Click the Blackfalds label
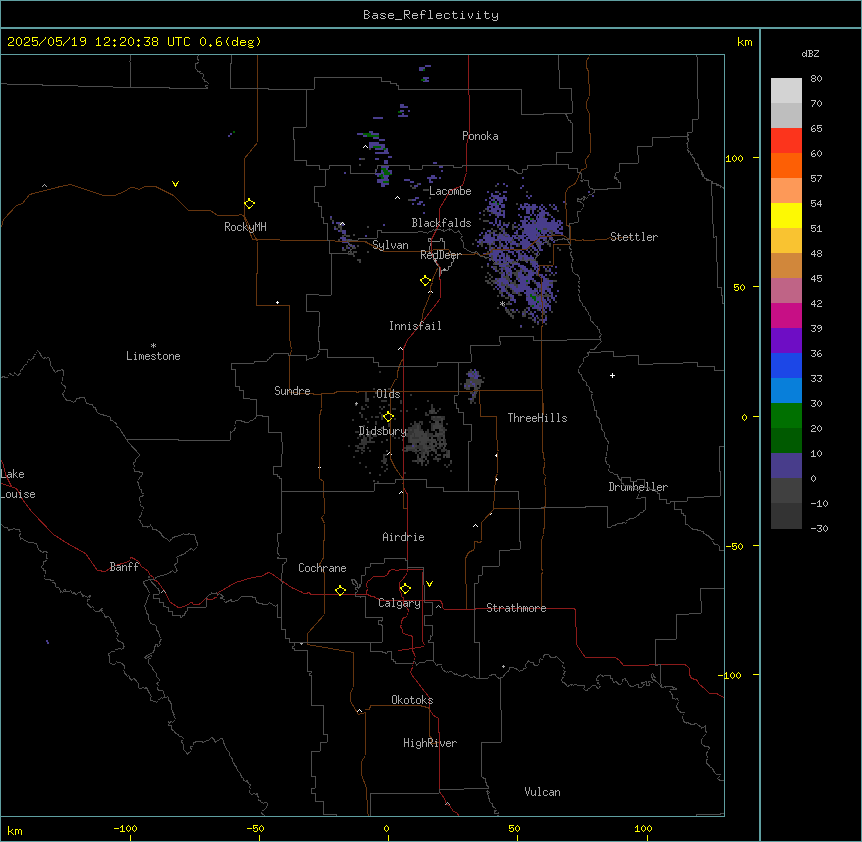Viewport: 862px width, 842px height. tap(441, 223)
